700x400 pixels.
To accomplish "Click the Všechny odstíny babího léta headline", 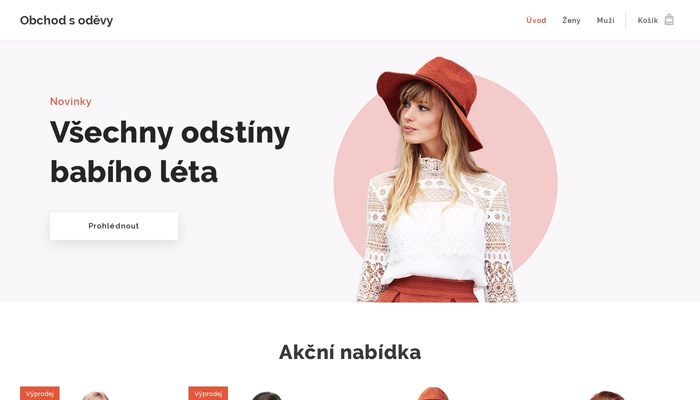I will (170, 152).
